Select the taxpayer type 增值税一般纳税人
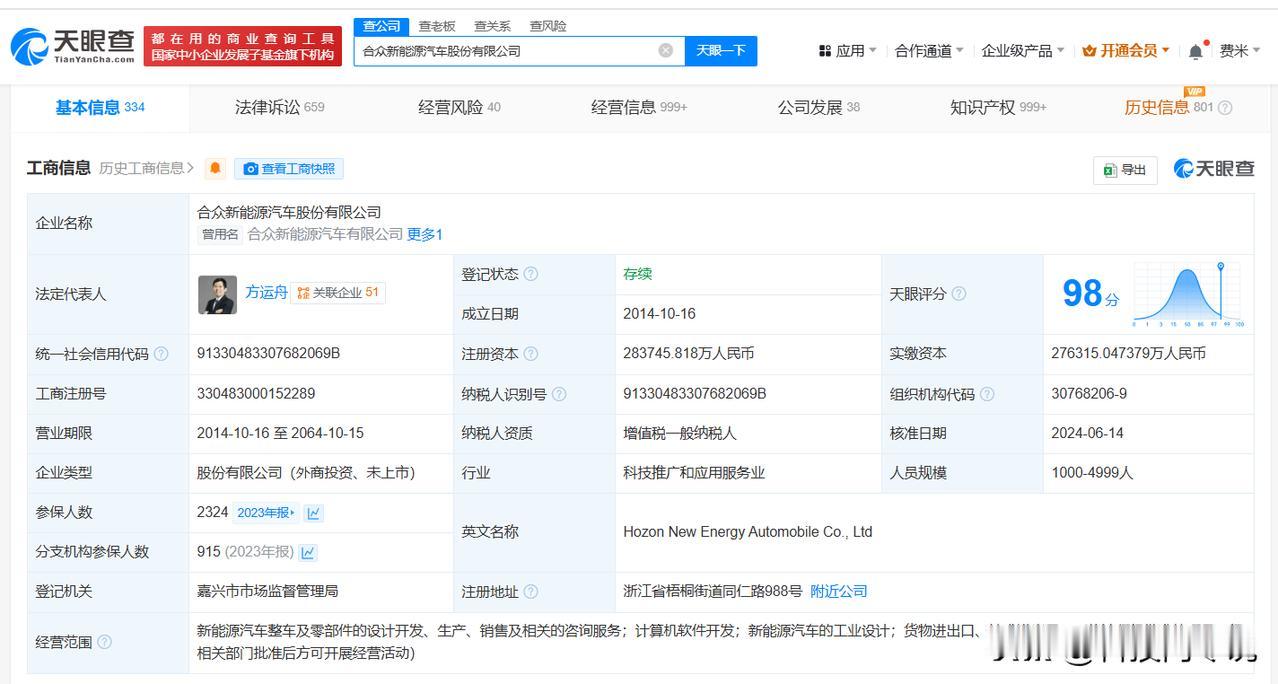This screenshot has height=684, width=1278. click(x=680, y=433)
